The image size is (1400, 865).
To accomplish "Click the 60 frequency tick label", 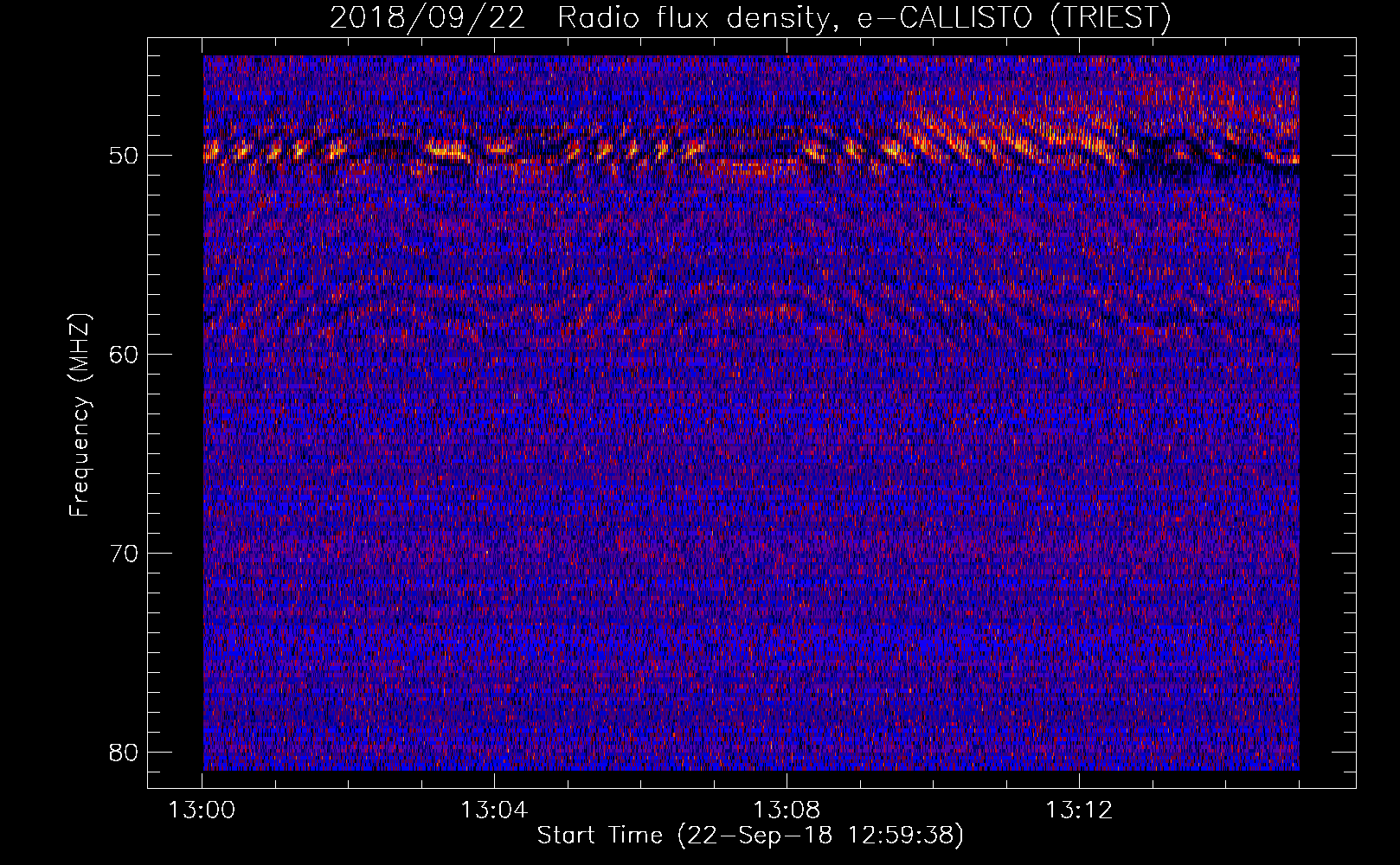I will coord(125,355).
